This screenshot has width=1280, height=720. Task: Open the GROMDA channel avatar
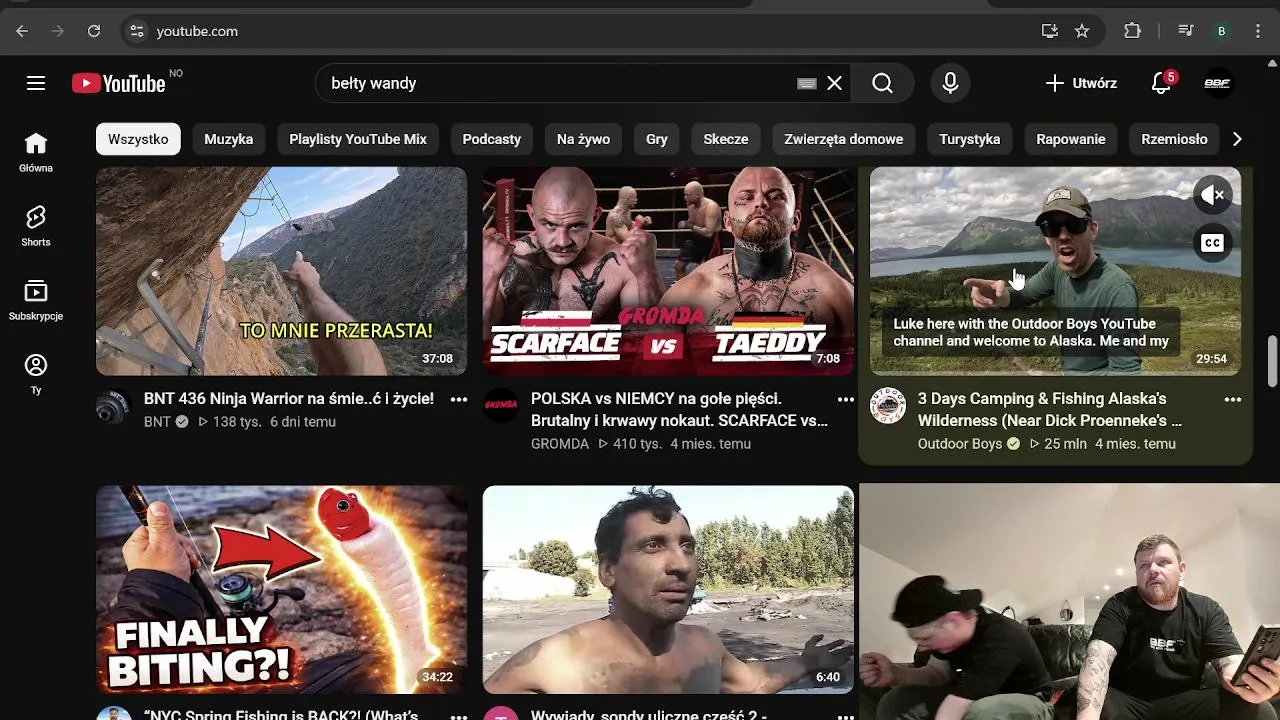pyautogui.click(x=501, y=407)
